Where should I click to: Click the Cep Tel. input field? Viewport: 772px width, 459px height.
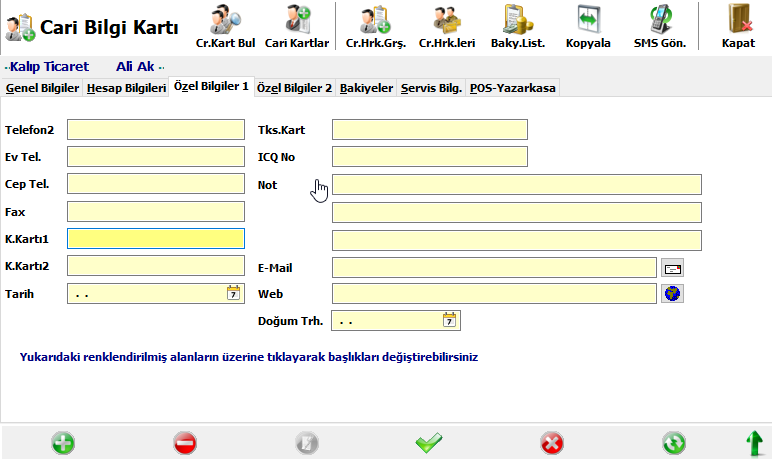[x=156, y=184]
